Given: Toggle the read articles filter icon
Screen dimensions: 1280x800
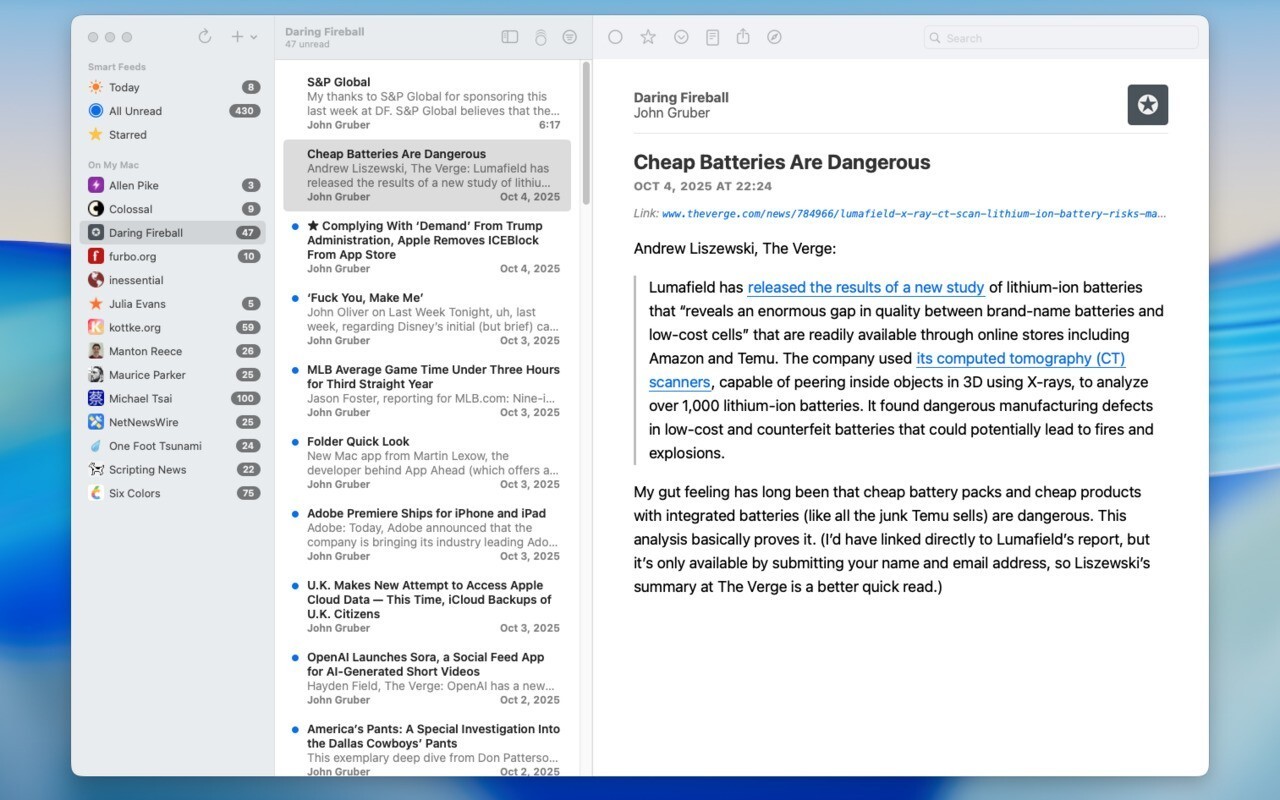Looking at the screenshot, I should (x=569, y=37).
